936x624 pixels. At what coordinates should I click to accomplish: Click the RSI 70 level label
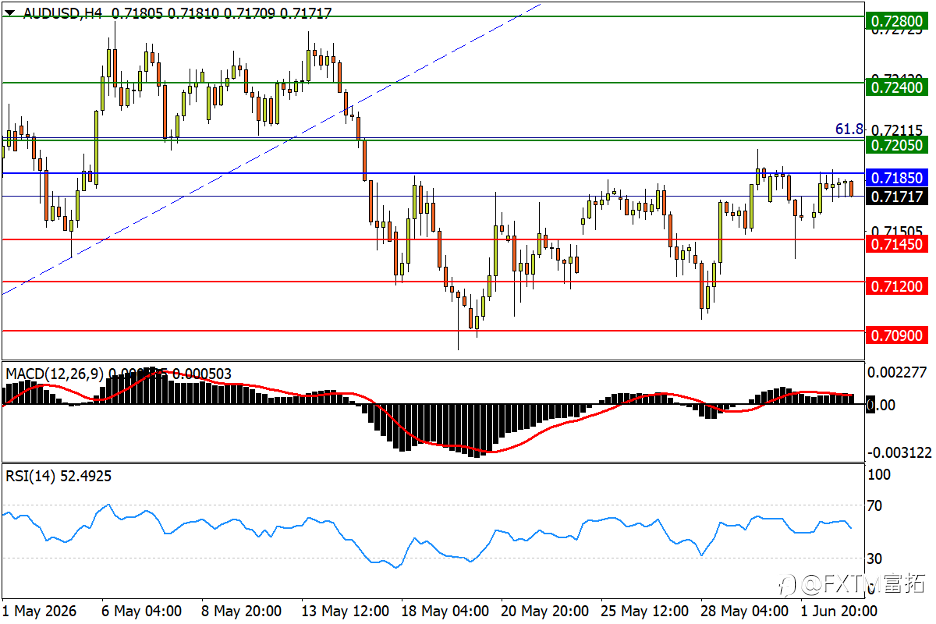[x=875, y=506]
